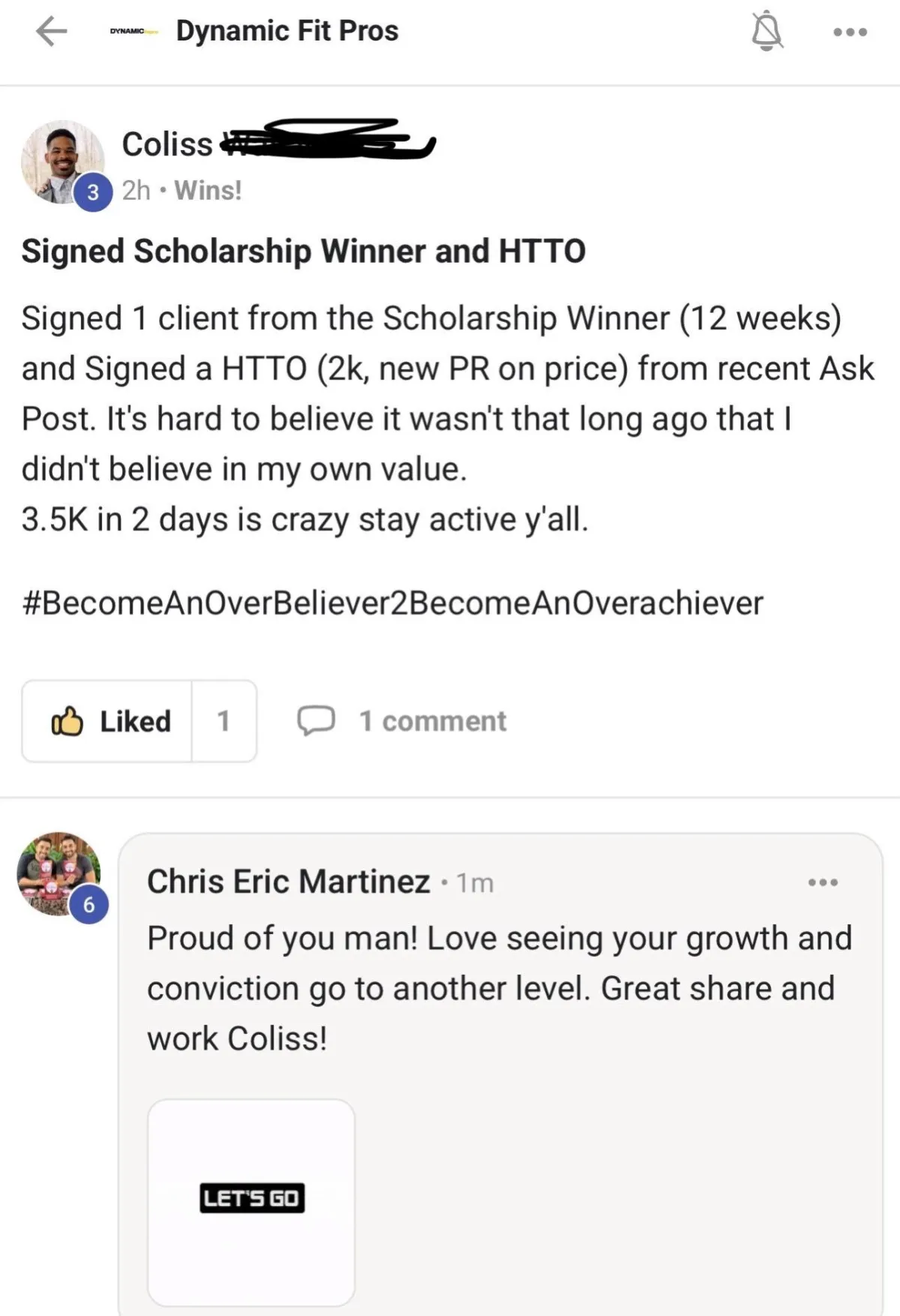
Task: Tap the back arrow icon
Action: pos(51,32)
